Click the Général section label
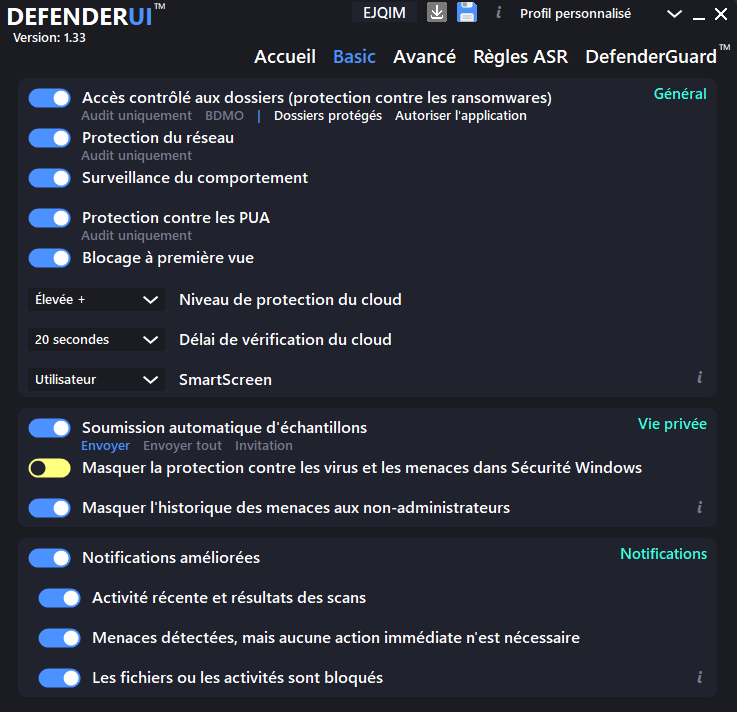The width and height of the screenshot is (737, 712). click(680, 94)
